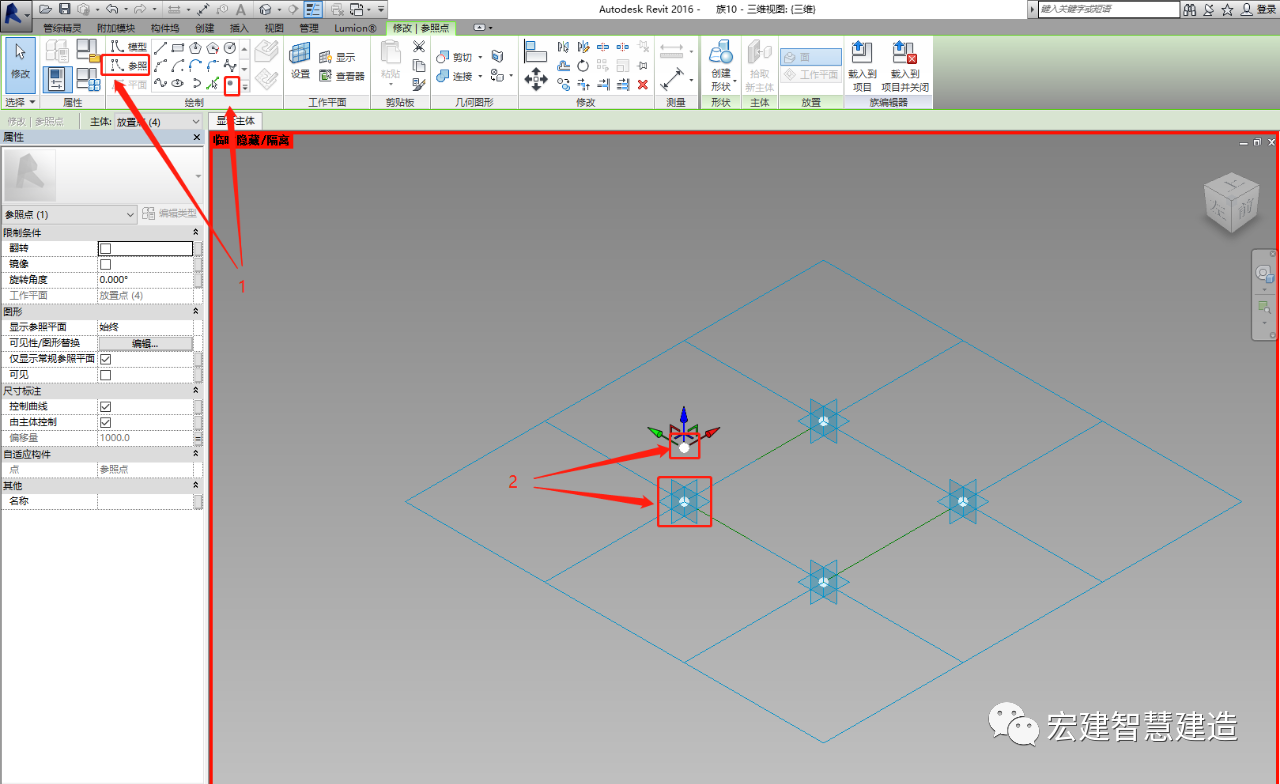Click the 查看器 viewer icon
Image resolution: width=1280 pixels, height=784 pixels.
pyautogui.click(x=342, y=76)
